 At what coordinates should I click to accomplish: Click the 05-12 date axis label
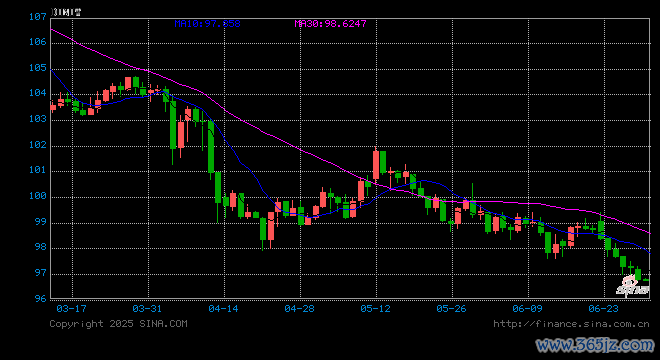(x=375, y=309)
